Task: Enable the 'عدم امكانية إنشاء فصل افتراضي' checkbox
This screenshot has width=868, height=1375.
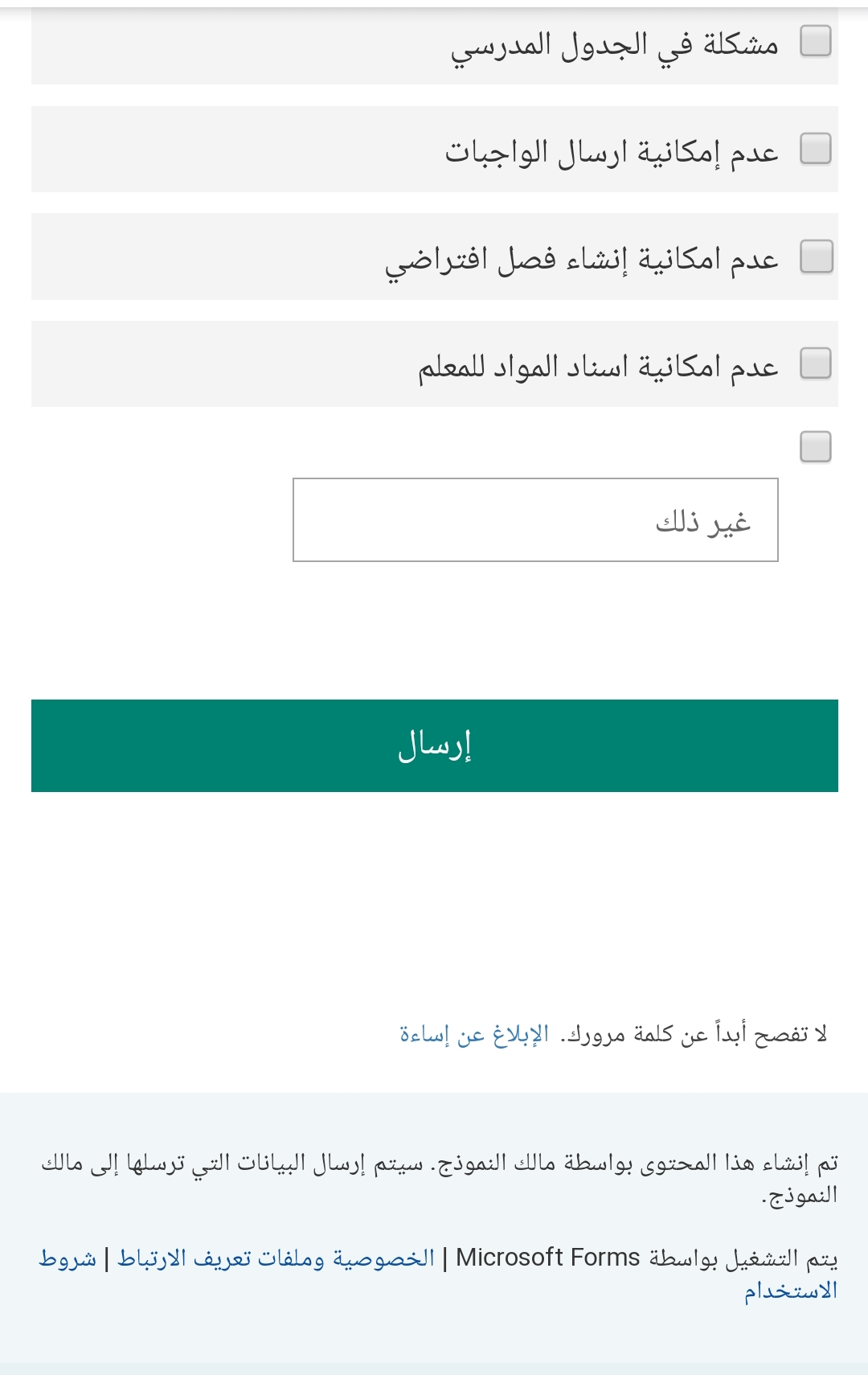Action: (x=817, y=257)
